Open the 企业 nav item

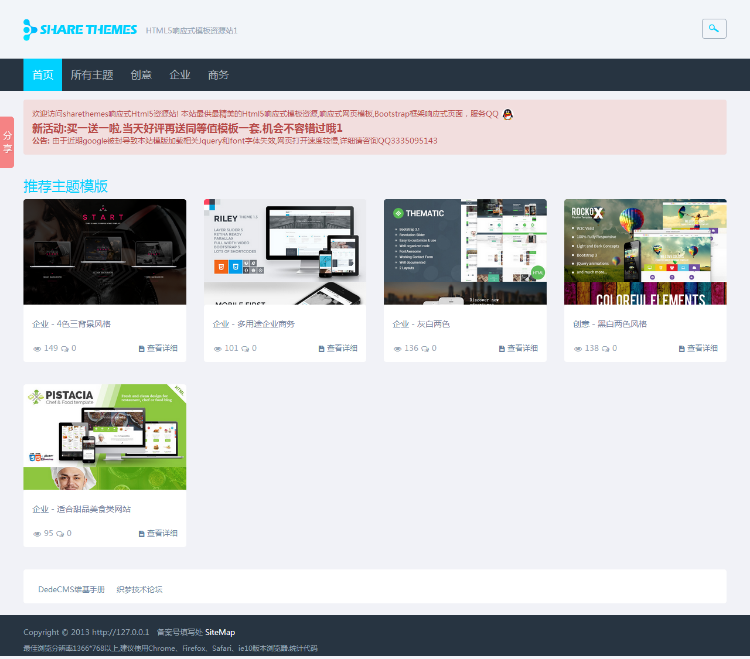pyautogui.click(x=180, y=75)
